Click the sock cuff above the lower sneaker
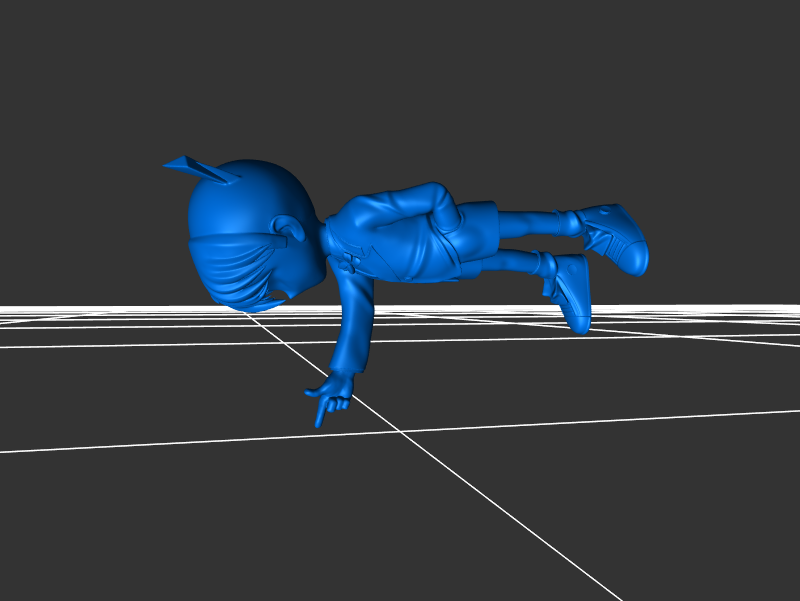800x601 pixels. (545, 265)
